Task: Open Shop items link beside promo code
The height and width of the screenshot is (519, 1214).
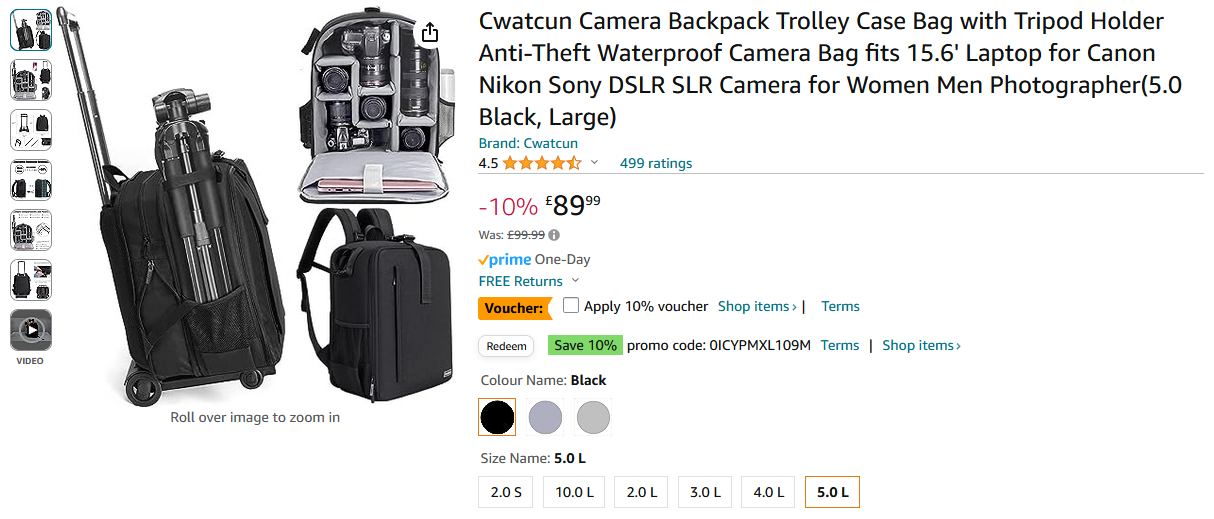Action: pyautogui.click(x=921, y=345)
